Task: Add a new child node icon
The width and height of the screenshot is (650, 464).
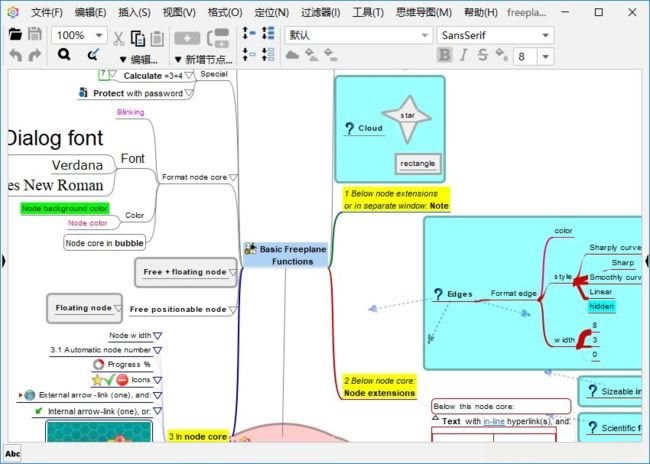Action: [218, 38]
